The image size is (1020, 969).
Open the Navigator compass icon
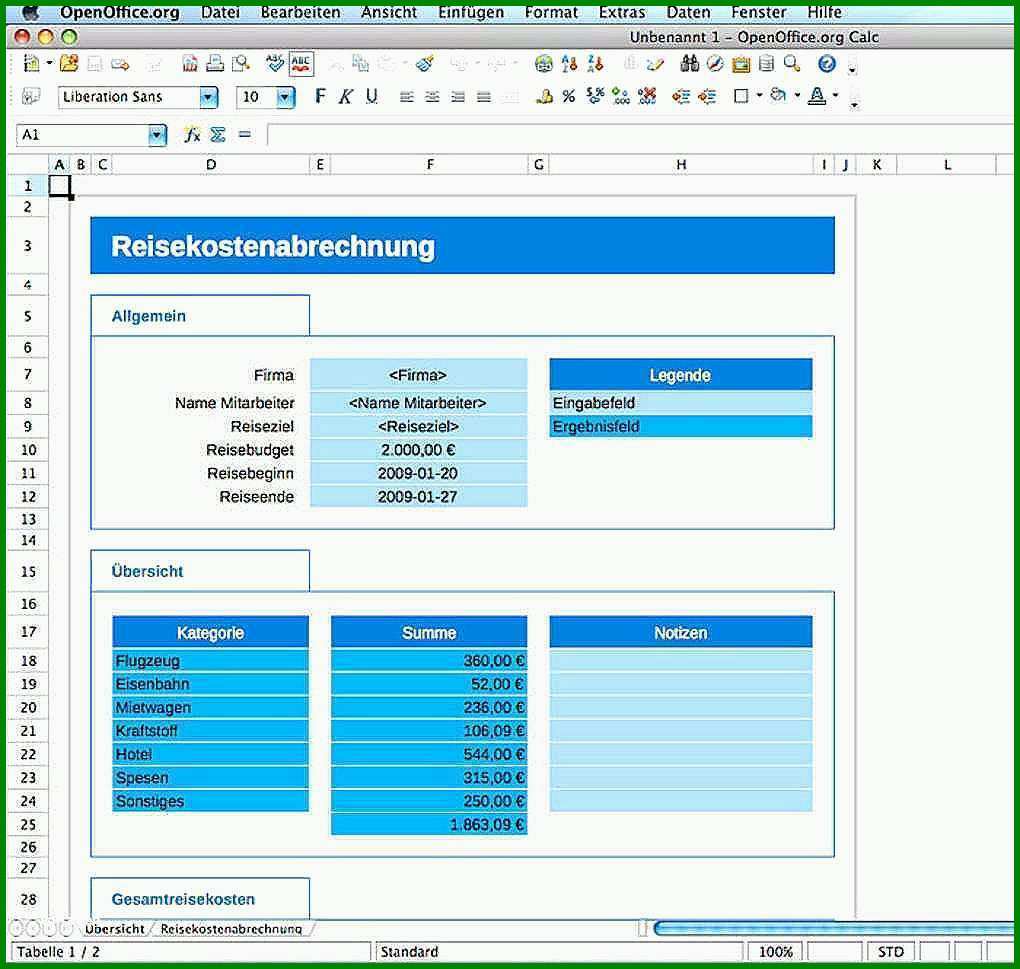[714, 64]
